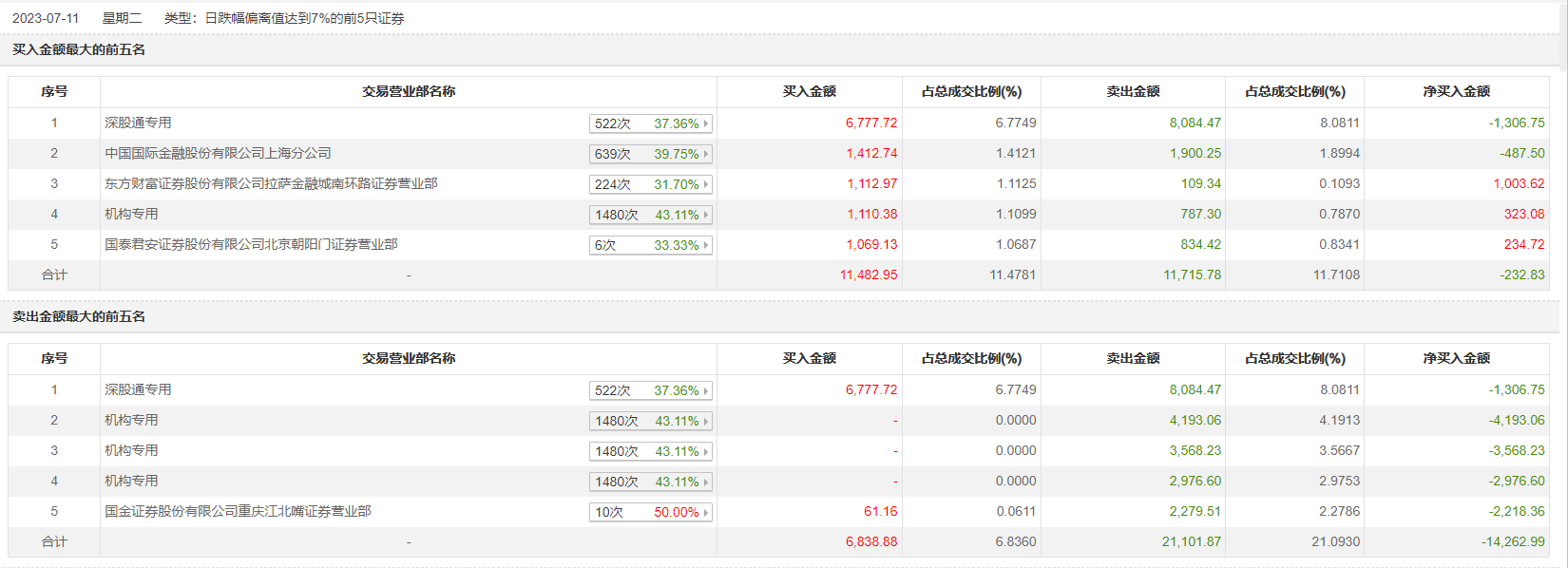
Task: Expand the 639次 39.75% stats box
Action: click(x=650, y=154)
